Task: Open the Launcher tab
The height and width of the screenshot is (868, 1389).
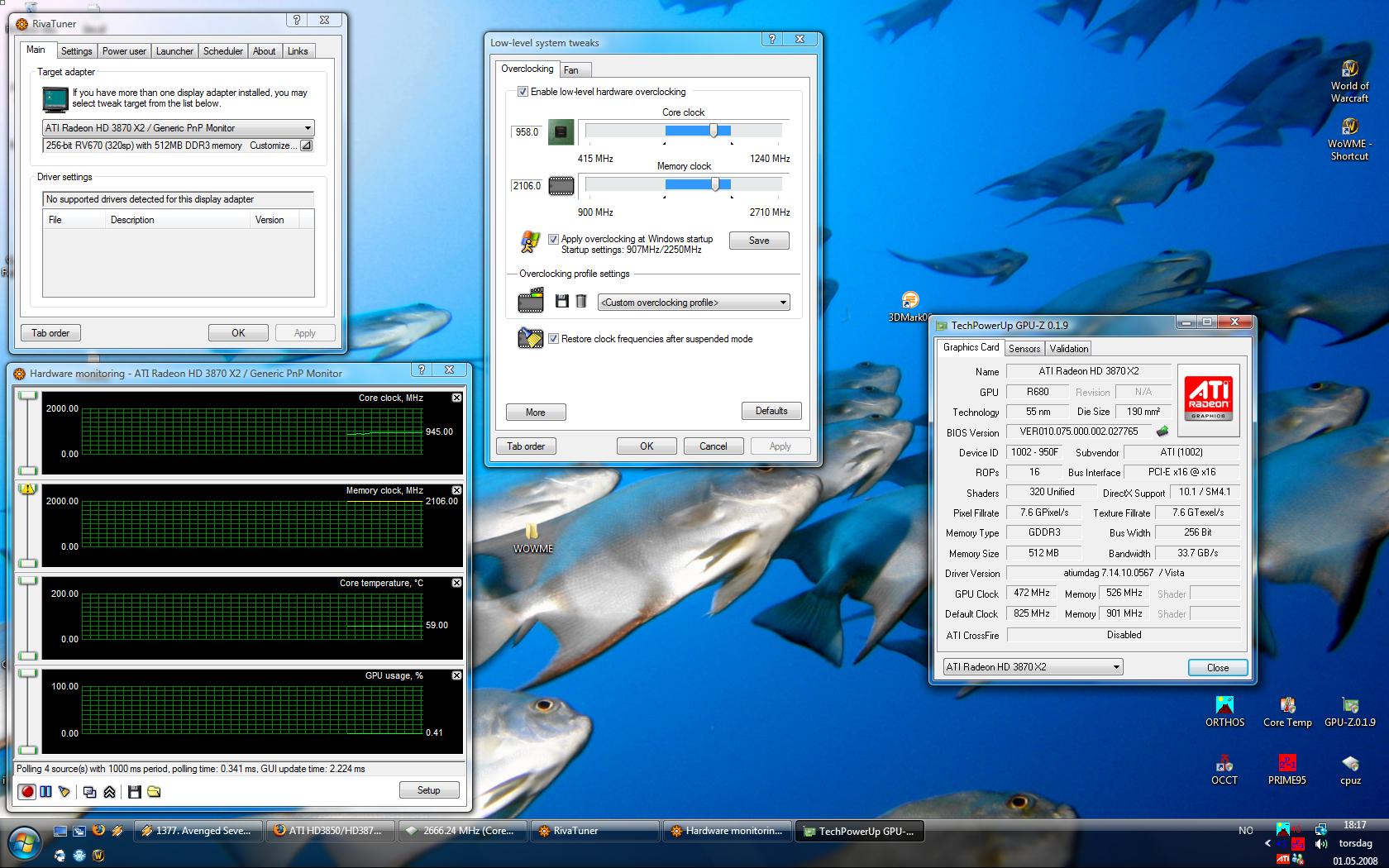Action: click(x=174, y=51)
